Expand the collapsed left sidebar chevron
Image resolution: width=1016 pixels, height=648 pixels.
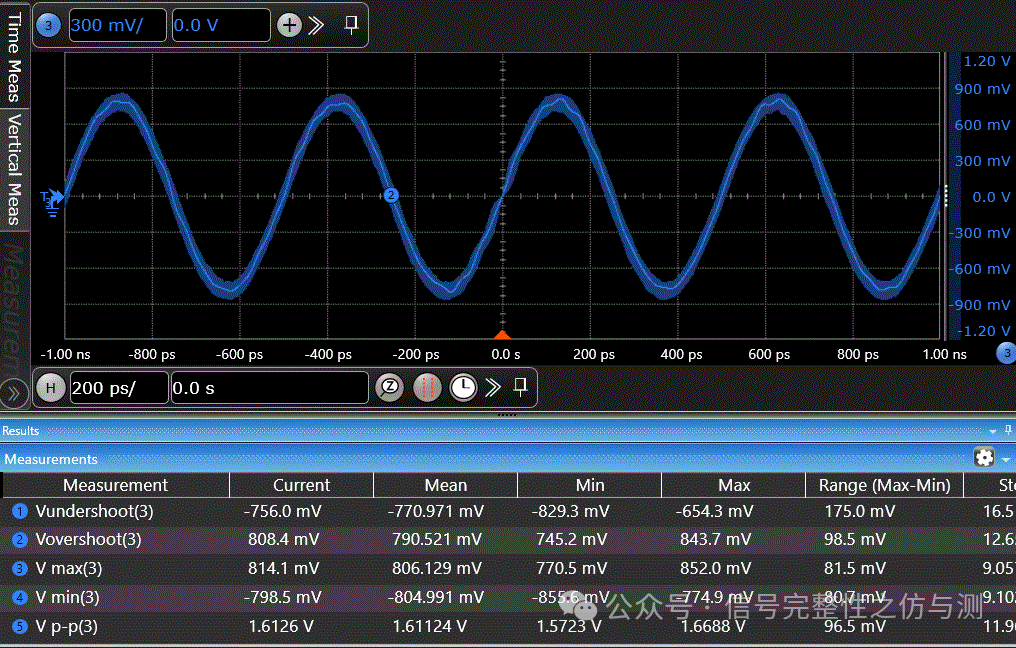[x=13, y=390]
